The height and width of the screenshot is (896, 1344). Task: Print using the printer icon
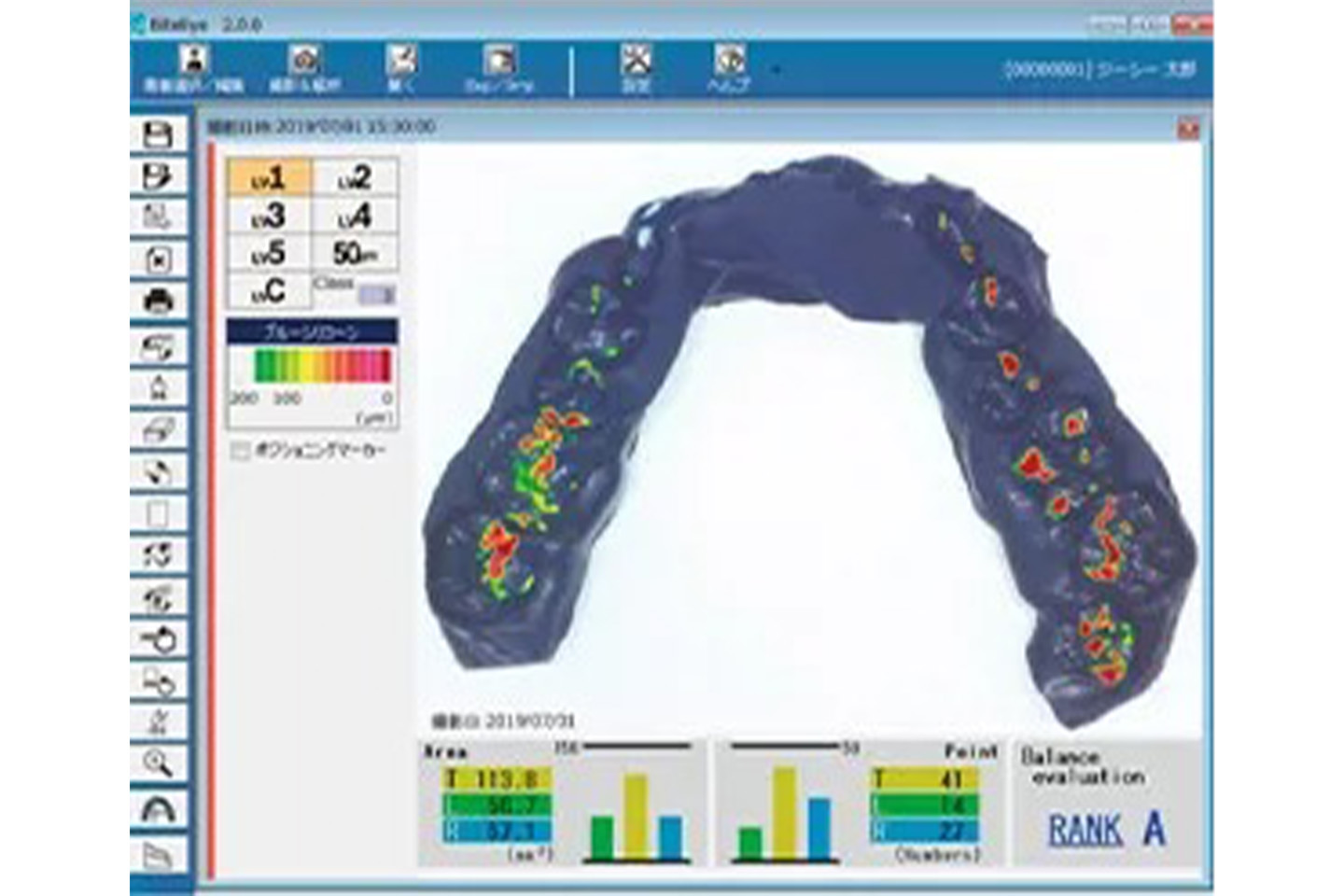pyautogui.click(x=159, y=302)
